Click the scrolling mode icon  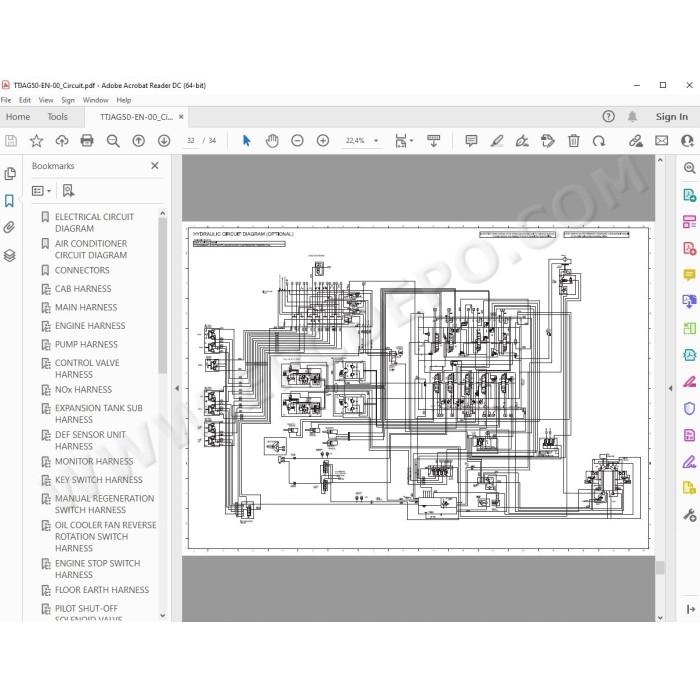[433, 141]
